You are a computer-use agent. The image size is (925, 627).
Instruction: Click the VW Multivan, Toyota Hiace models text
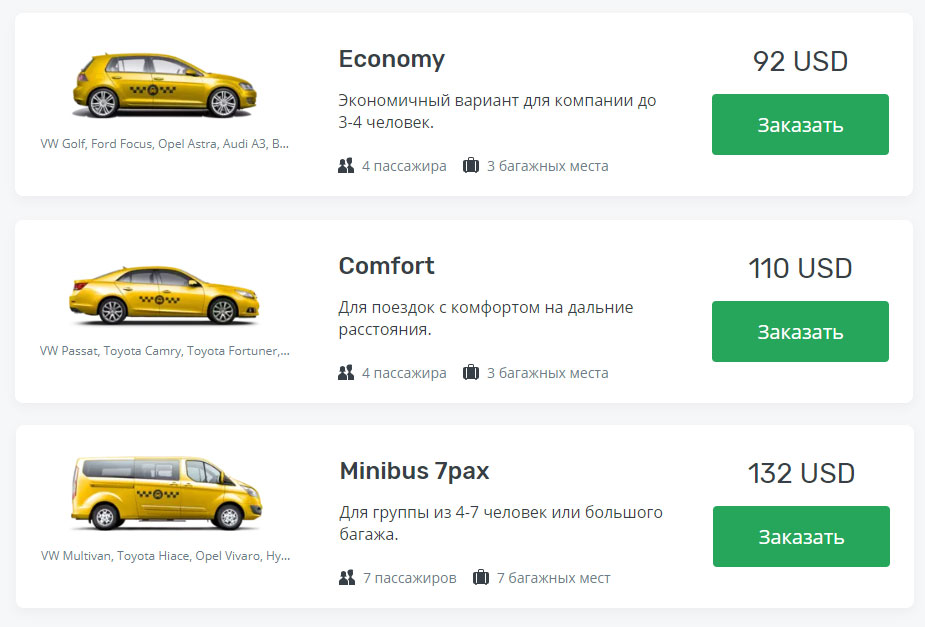click(x=166, y=556)
